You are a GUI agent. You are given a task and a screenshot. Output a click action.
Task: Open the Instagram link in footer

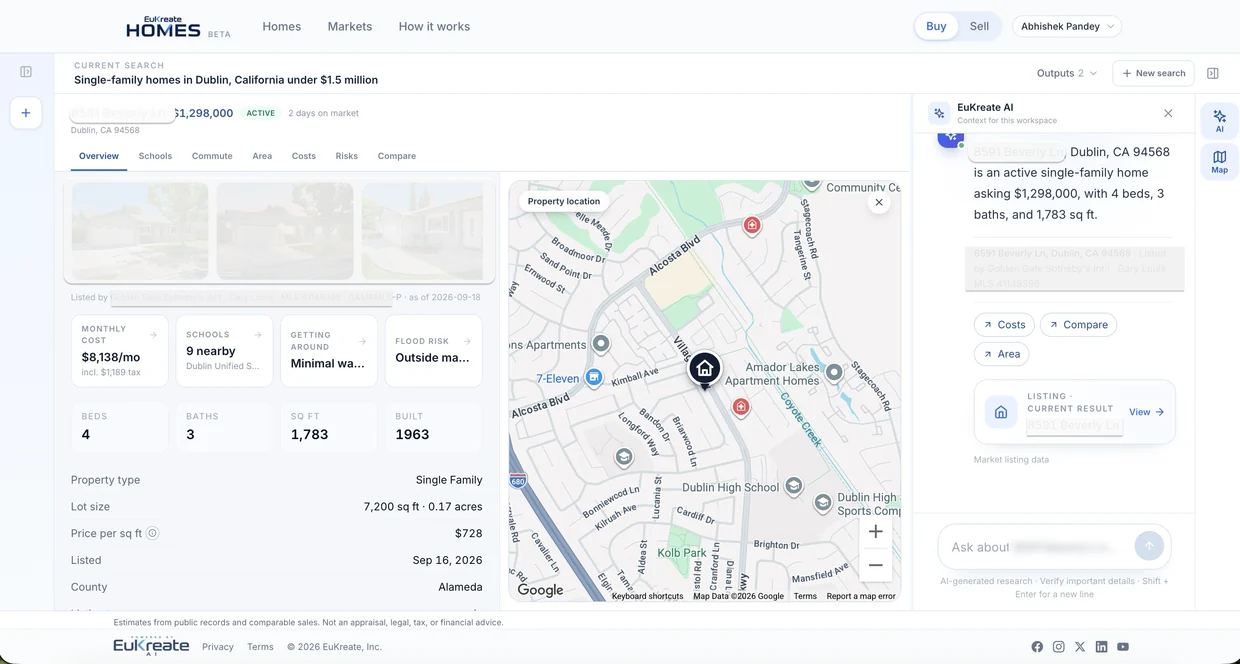1059,647
